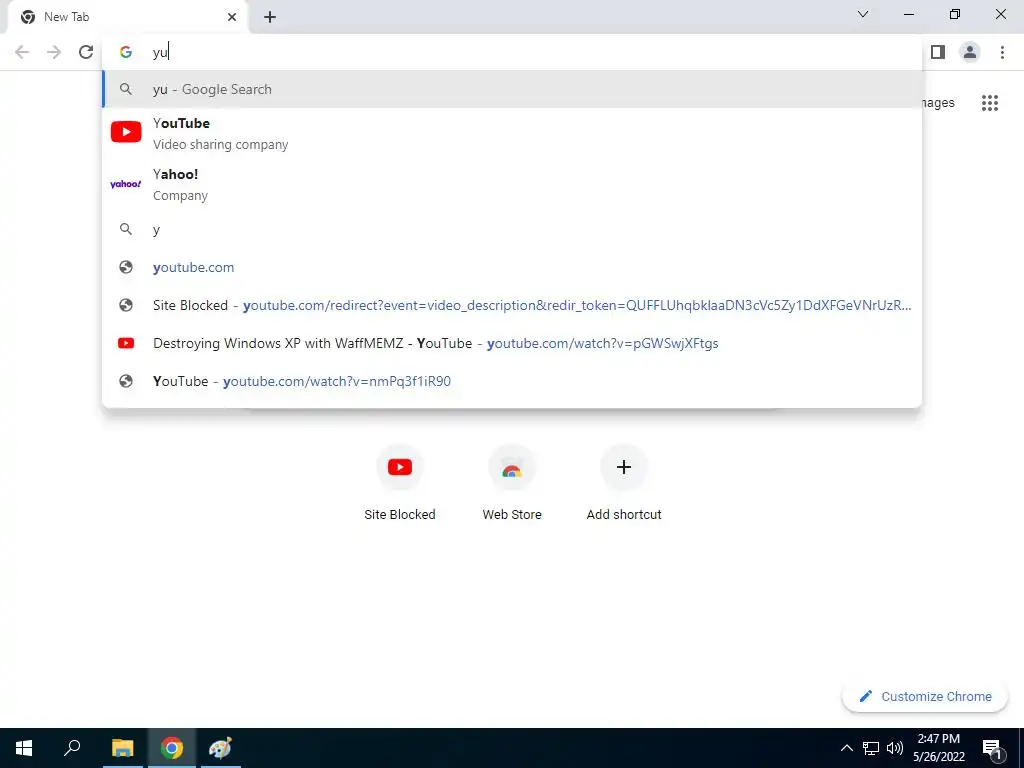This screenshot has height=768, width=1024.
Task: Open Site Blocked youtube.com/redirect suggestion
Action: point(512,305)
